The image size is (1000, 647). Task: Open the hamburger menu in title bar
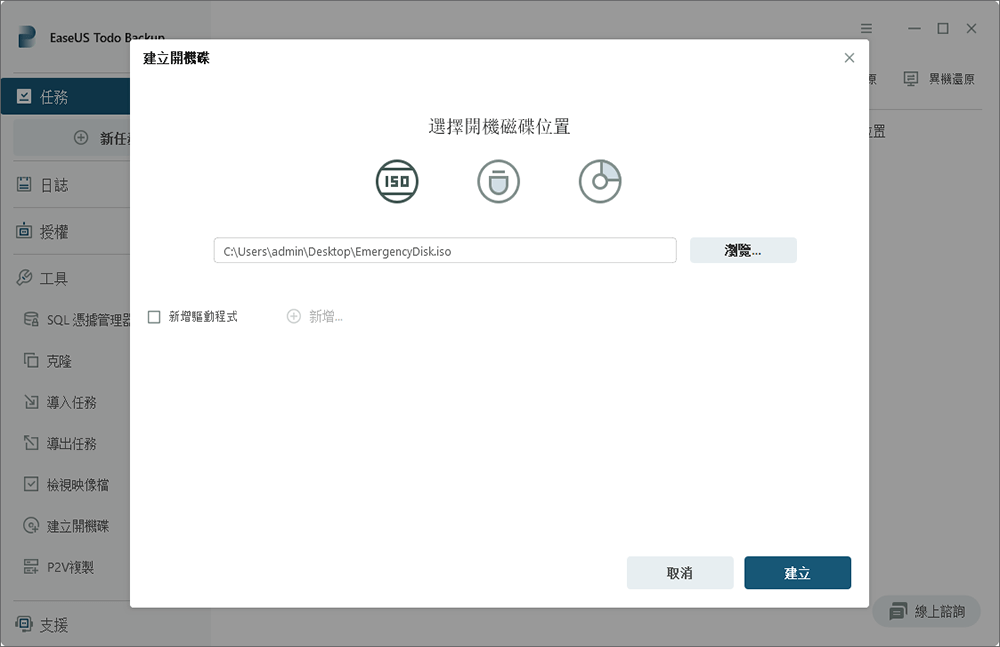[x=866, y=28]
